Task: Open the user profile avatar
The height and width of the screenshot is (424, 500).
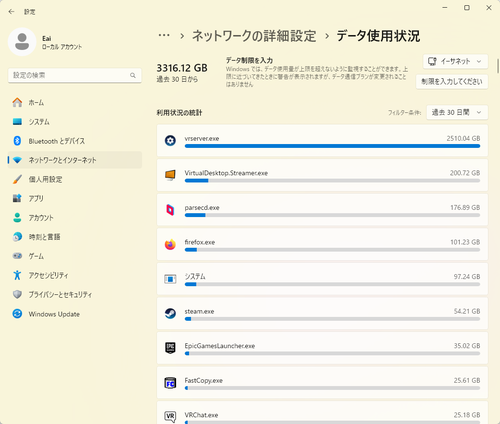Action: (22, 42)
